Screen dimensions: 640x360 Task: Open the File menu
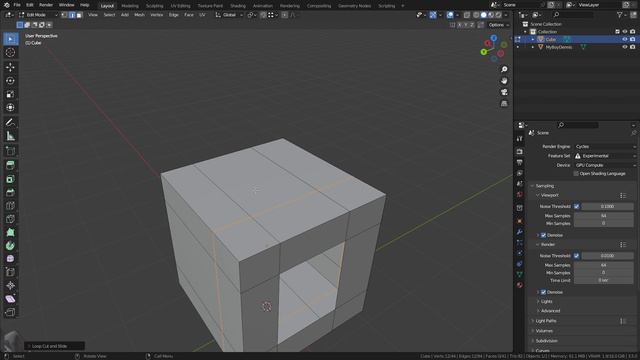[17, 5]
